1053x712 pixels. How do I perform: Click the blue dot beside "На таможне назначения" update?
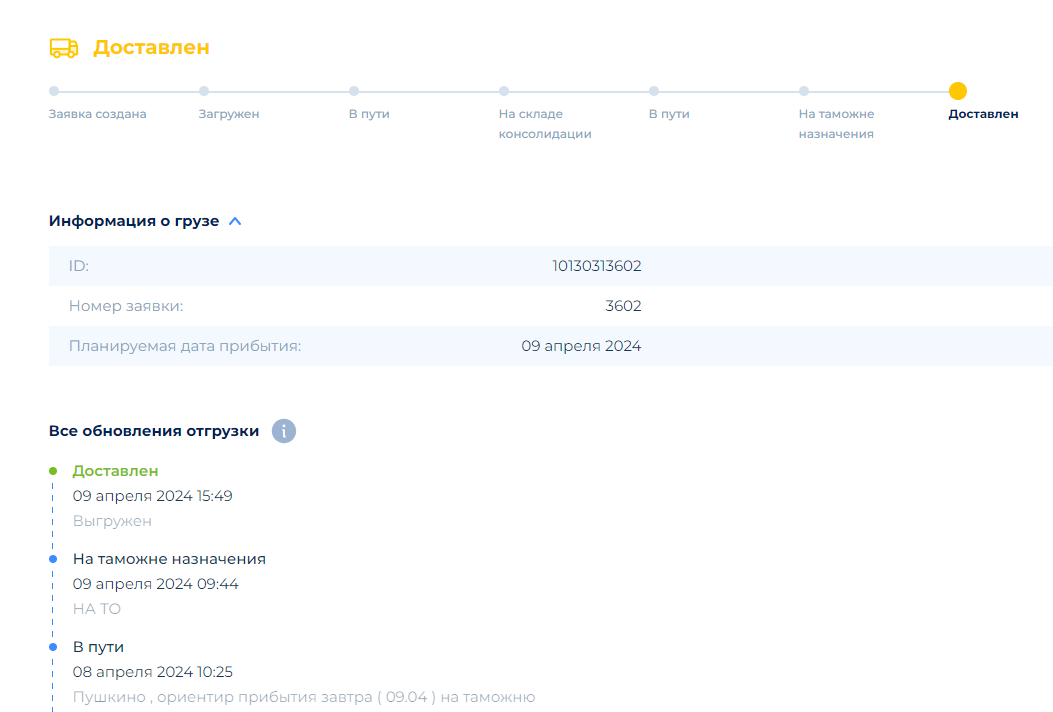point(53,559)
